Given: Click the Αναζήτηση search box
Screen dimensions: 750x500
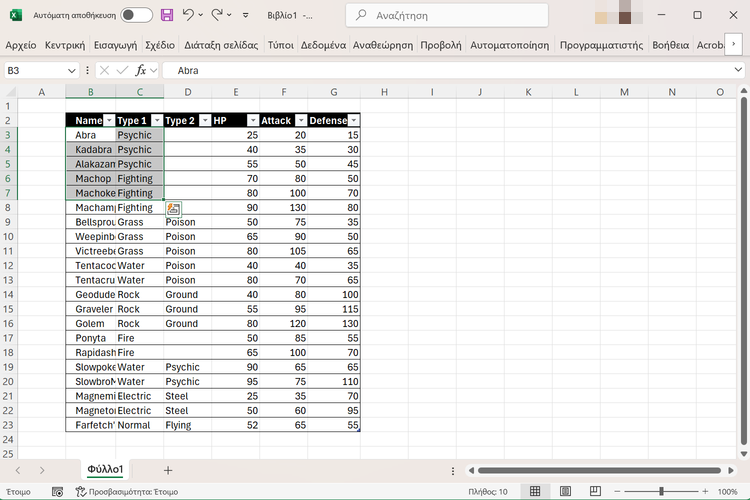Looking at the screenshot, I should click(x=447, y=15).
